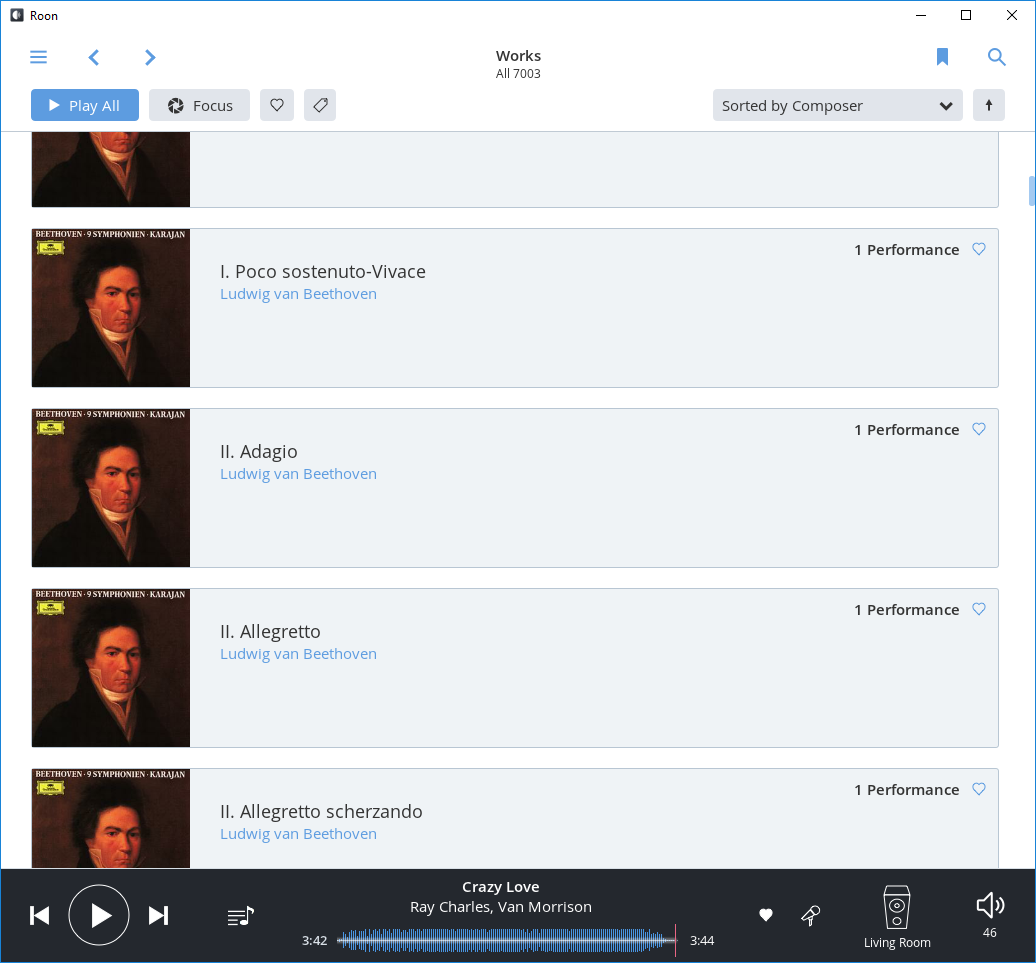Screen dimensions: 1036x963
Task: Click the Play All button
Action: coord(85,105)
